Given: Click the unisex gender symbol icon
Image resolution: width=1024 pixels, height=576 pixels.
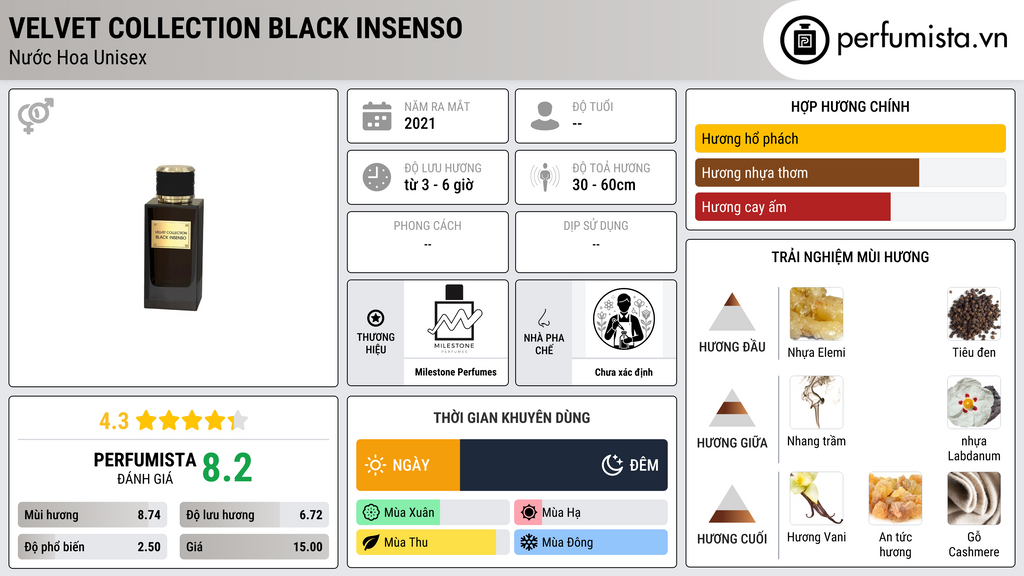Looking at the screenshot, I should click(36, 116).
